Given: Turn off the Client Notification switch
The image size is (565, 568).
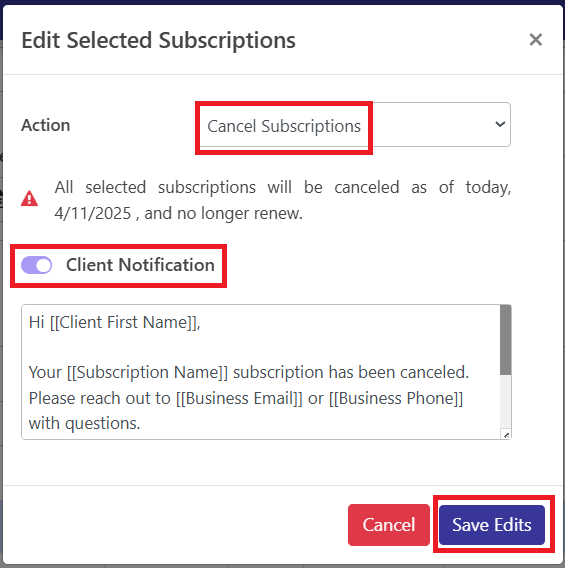Looking at the screenshot, I should [37, 265].
